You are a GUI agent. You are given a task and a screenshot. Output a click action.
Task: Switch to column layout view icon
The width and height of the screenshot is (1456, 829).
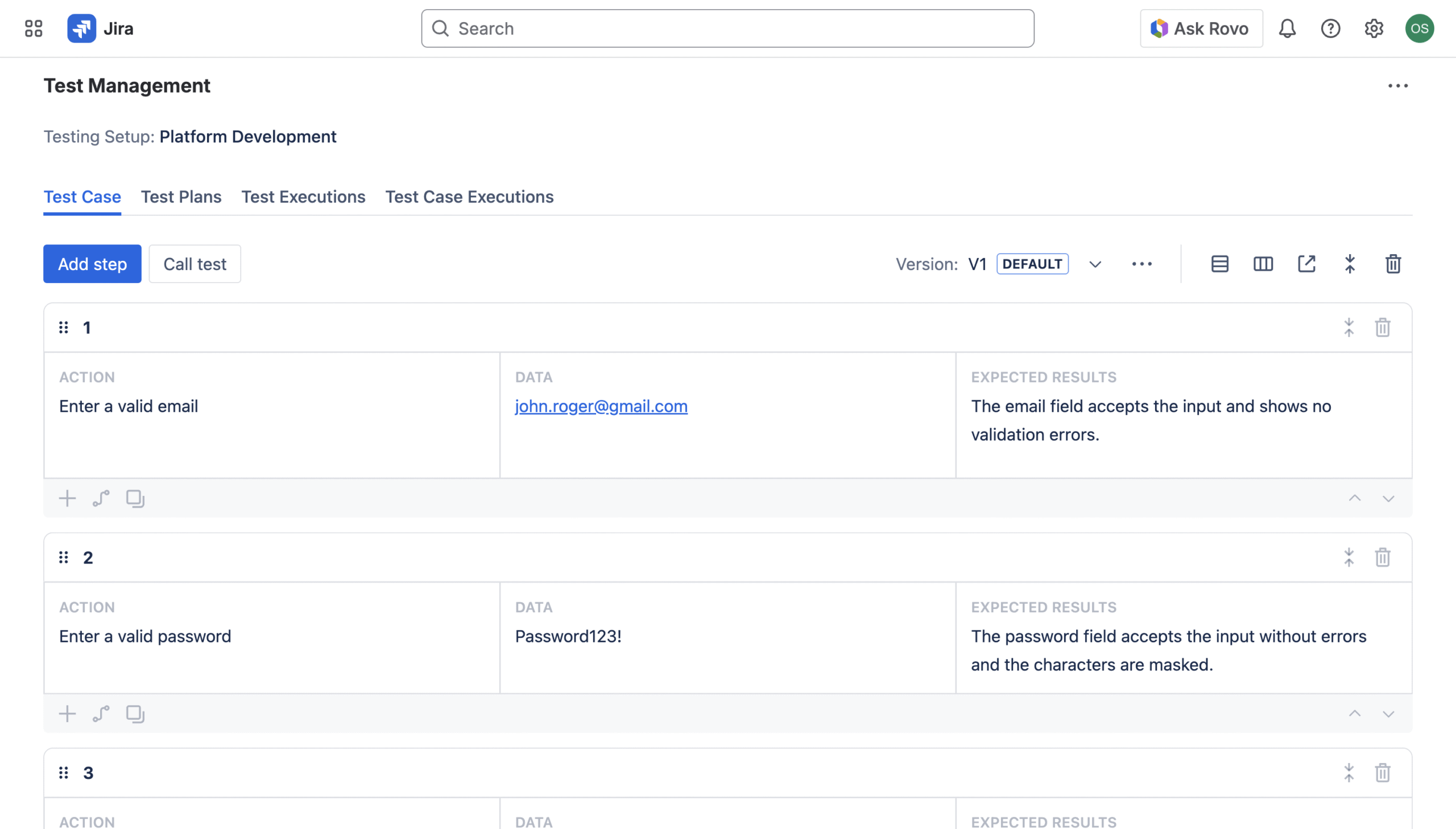1263,264
